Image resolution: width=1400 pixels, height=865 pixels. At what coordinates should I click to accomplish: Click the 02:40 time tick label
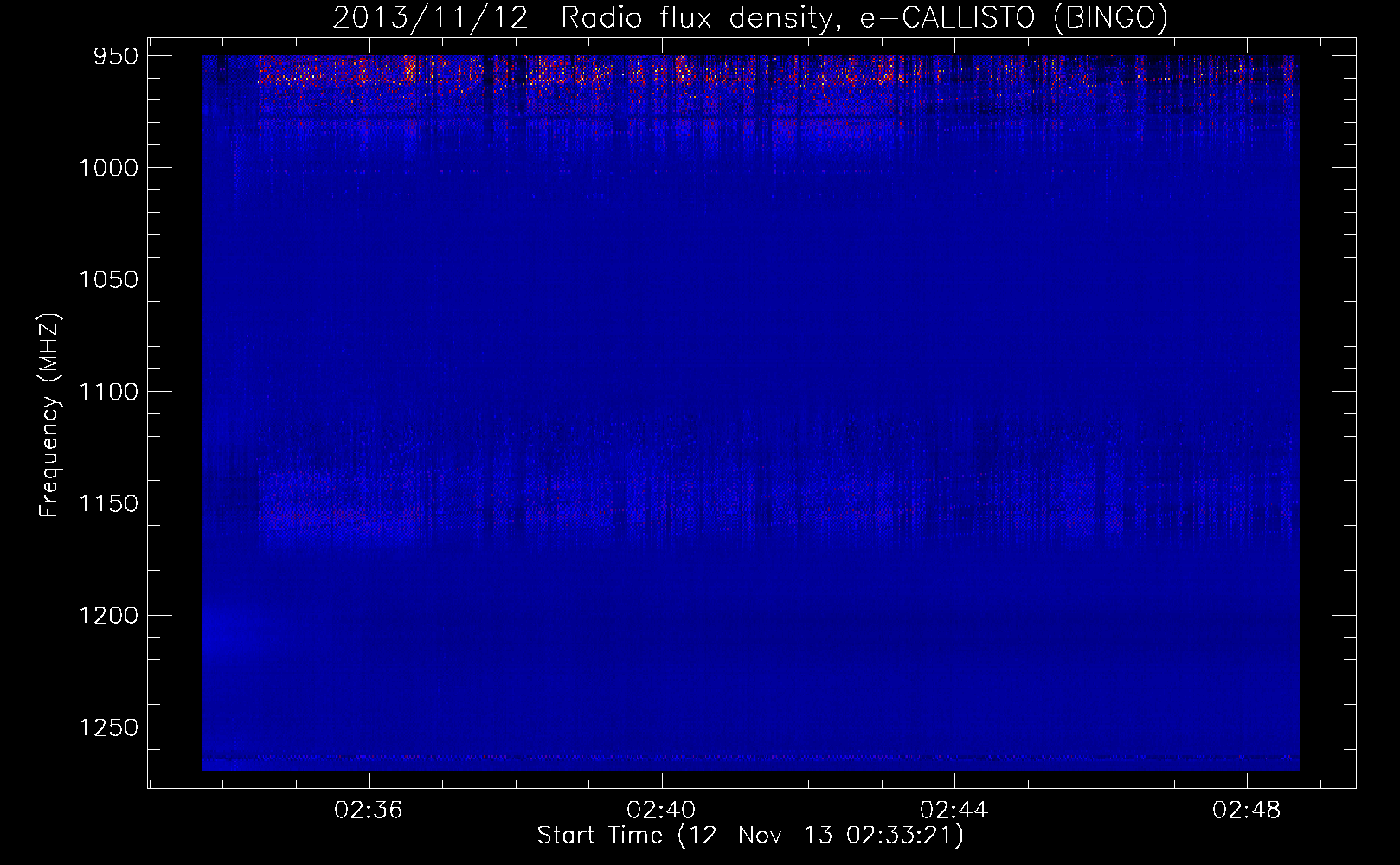(x=661, y=811)
